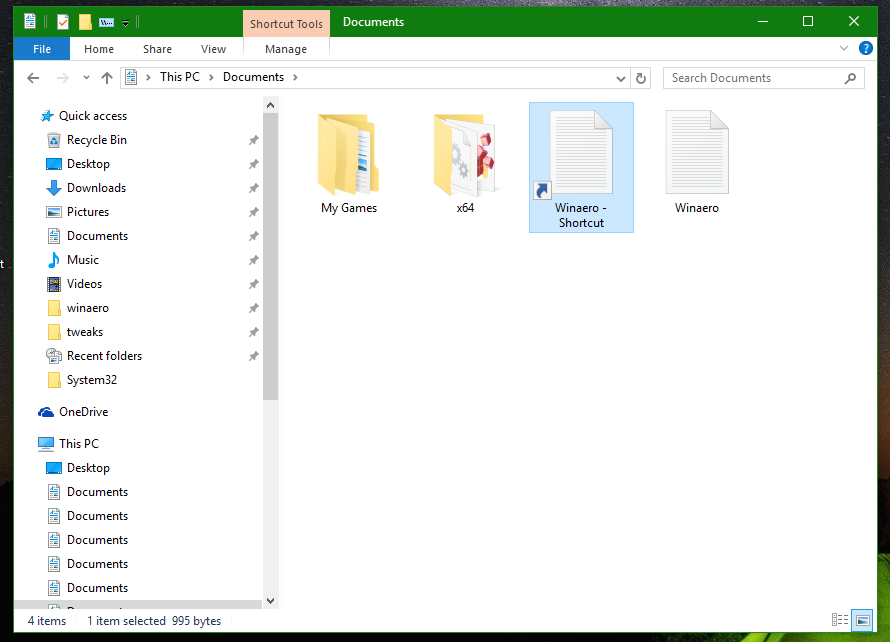Go back to the previous folder

click(x=32, y=77)
